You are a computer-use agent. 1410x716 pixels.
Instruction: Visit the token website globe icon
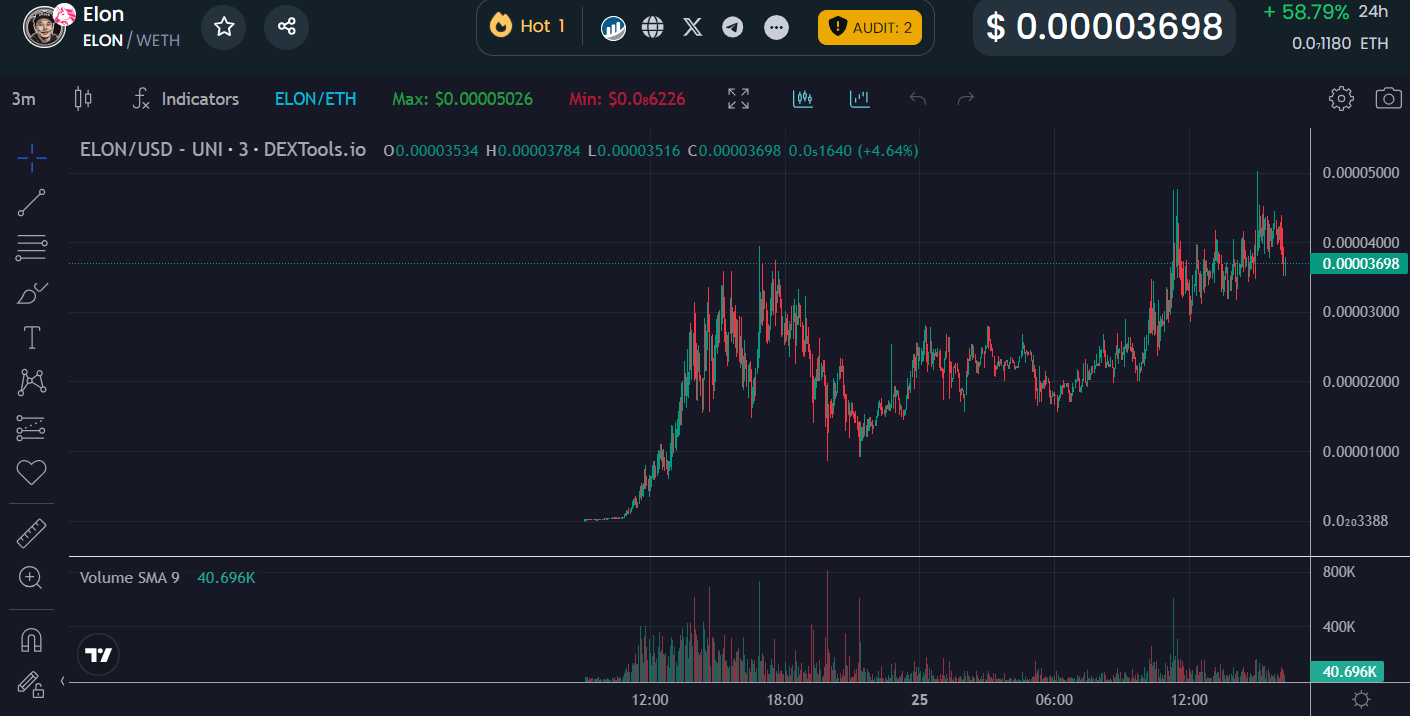tap(653, 27)
